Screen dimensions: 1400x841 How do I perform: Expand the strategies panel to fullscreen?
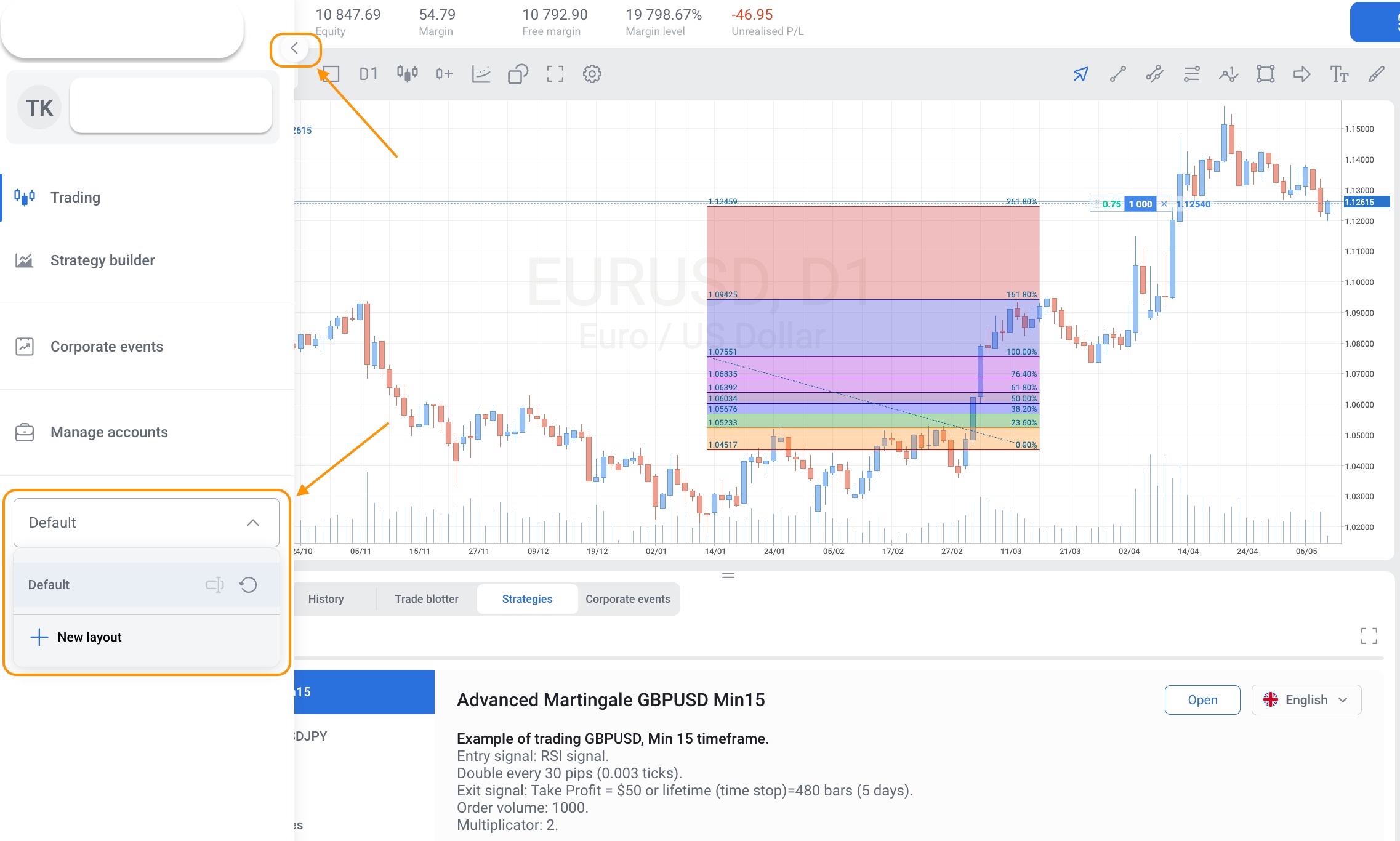(1369, 636)
